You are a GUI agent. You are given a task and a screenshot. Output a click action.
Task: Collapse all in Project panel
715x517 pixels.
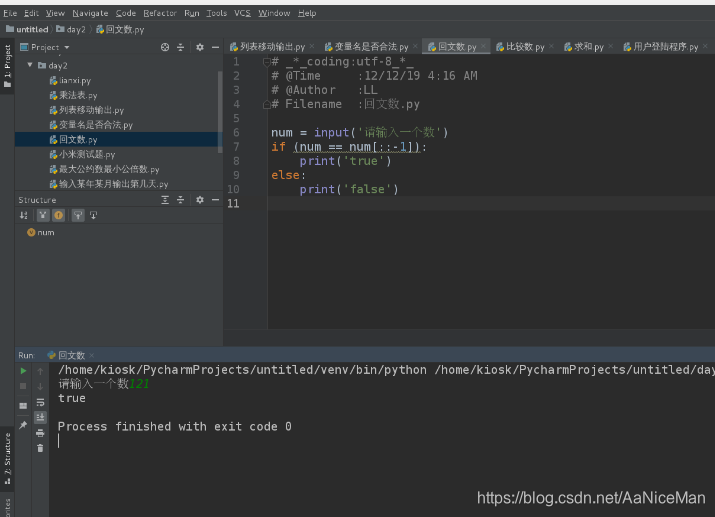pyautogui.click(x=181, y=47)
